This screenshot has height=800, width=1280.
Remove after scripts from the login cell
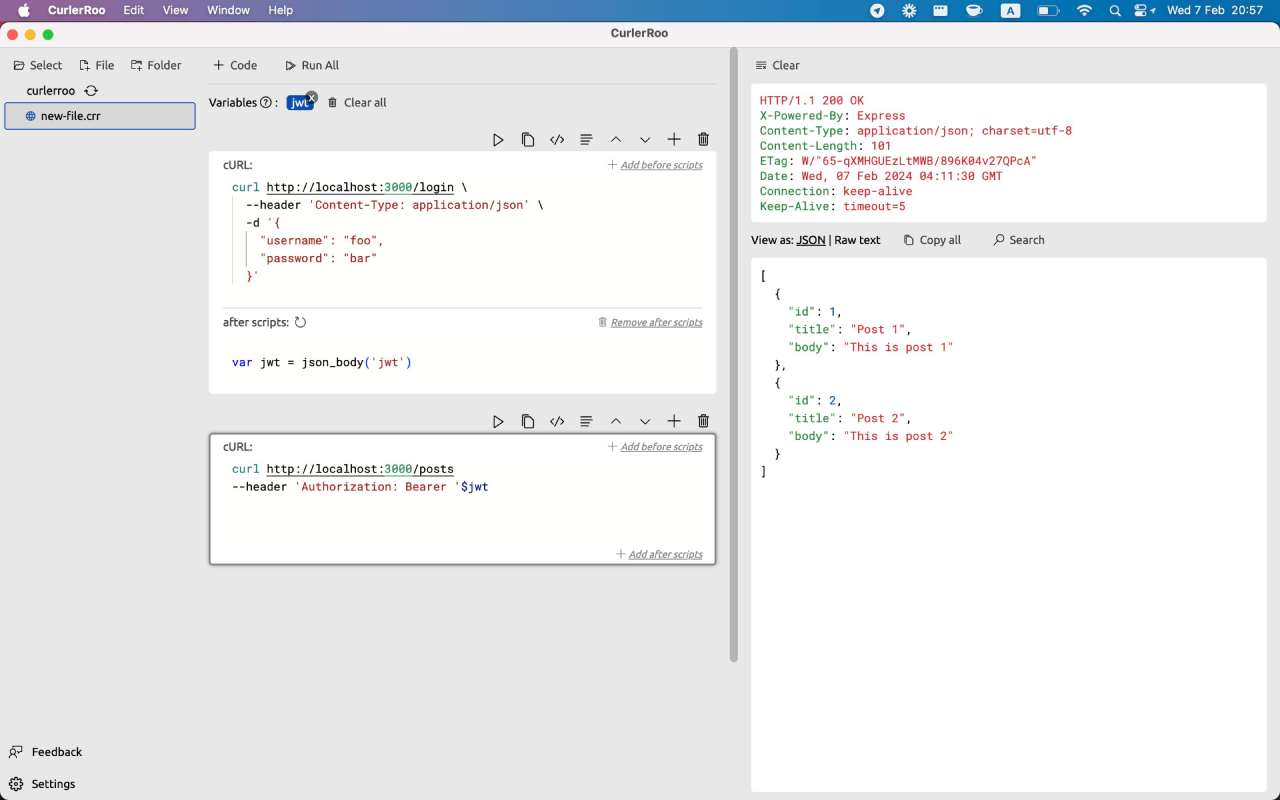point(658,322)
